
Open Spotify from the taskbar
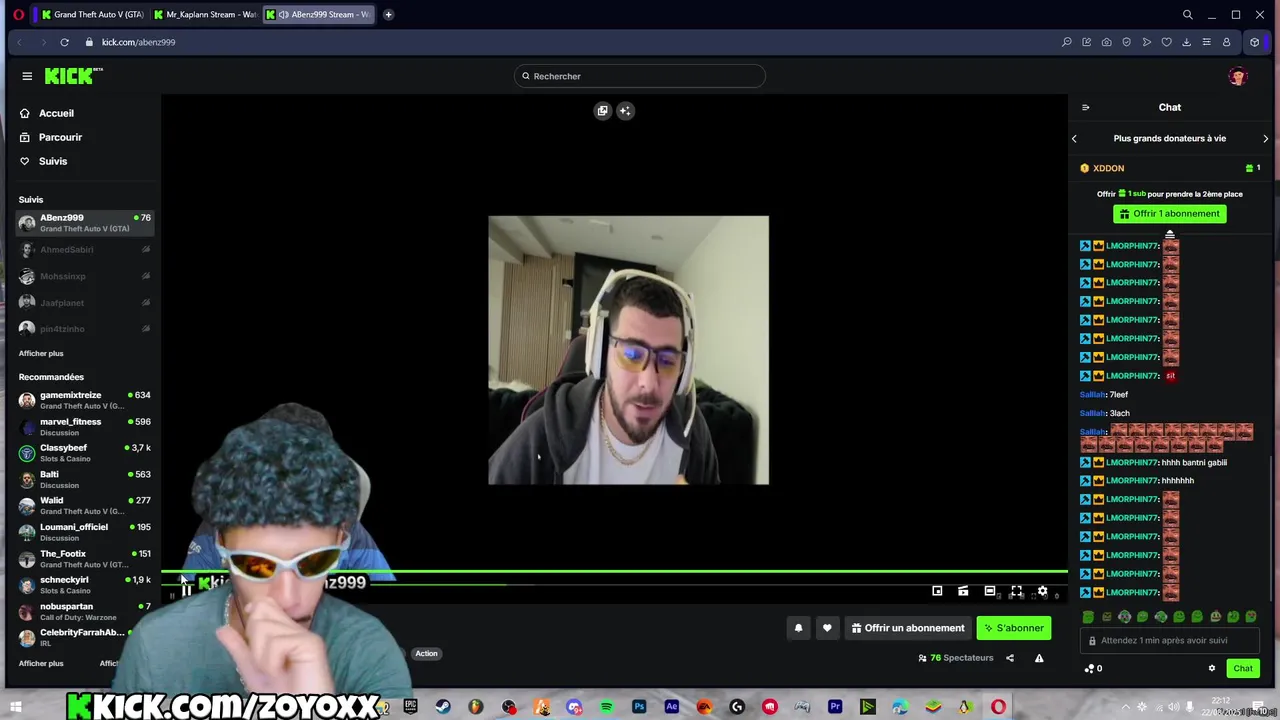(606, 707)
